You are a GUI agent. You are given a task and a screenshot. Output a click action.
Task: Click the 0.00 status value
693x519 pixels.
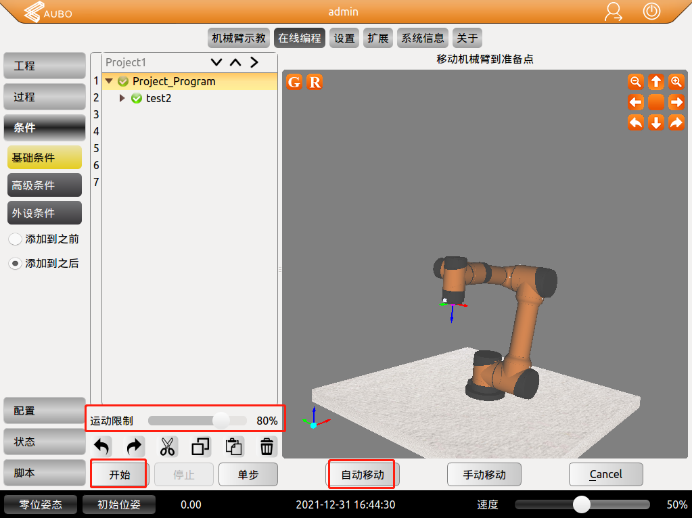tap(191, 505)
